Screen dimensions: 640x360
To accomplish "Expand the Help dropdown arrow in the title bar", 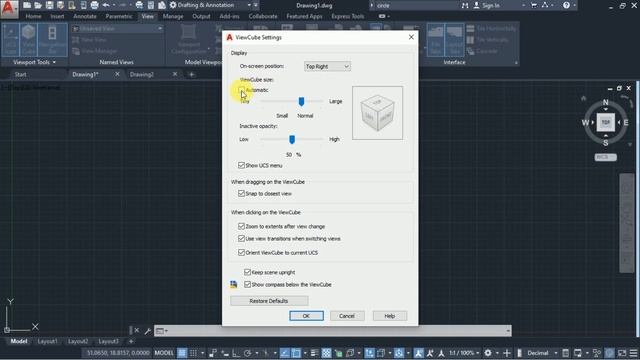I will pyautogui.click(x=574, y=5).
